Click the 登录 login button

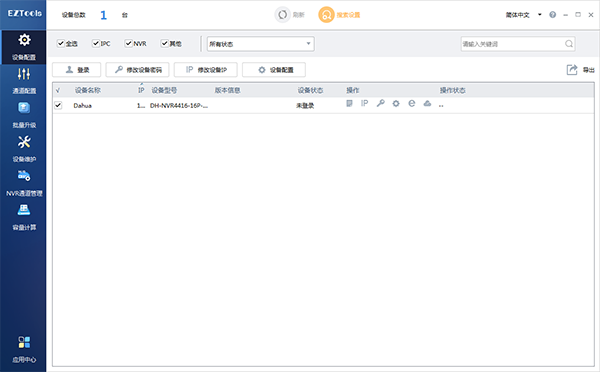pyautogui.click(x=77, y=70)
